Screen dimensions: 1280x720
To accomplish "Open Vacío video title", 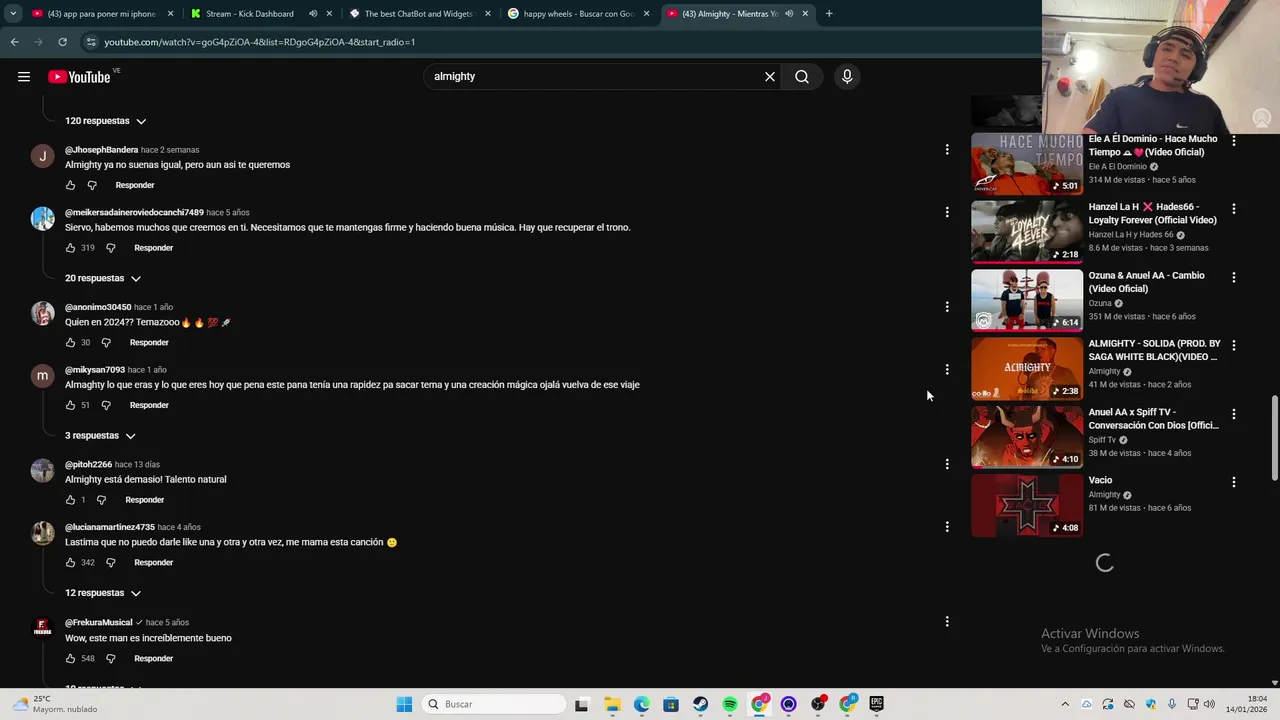I will coord(1100,481).
